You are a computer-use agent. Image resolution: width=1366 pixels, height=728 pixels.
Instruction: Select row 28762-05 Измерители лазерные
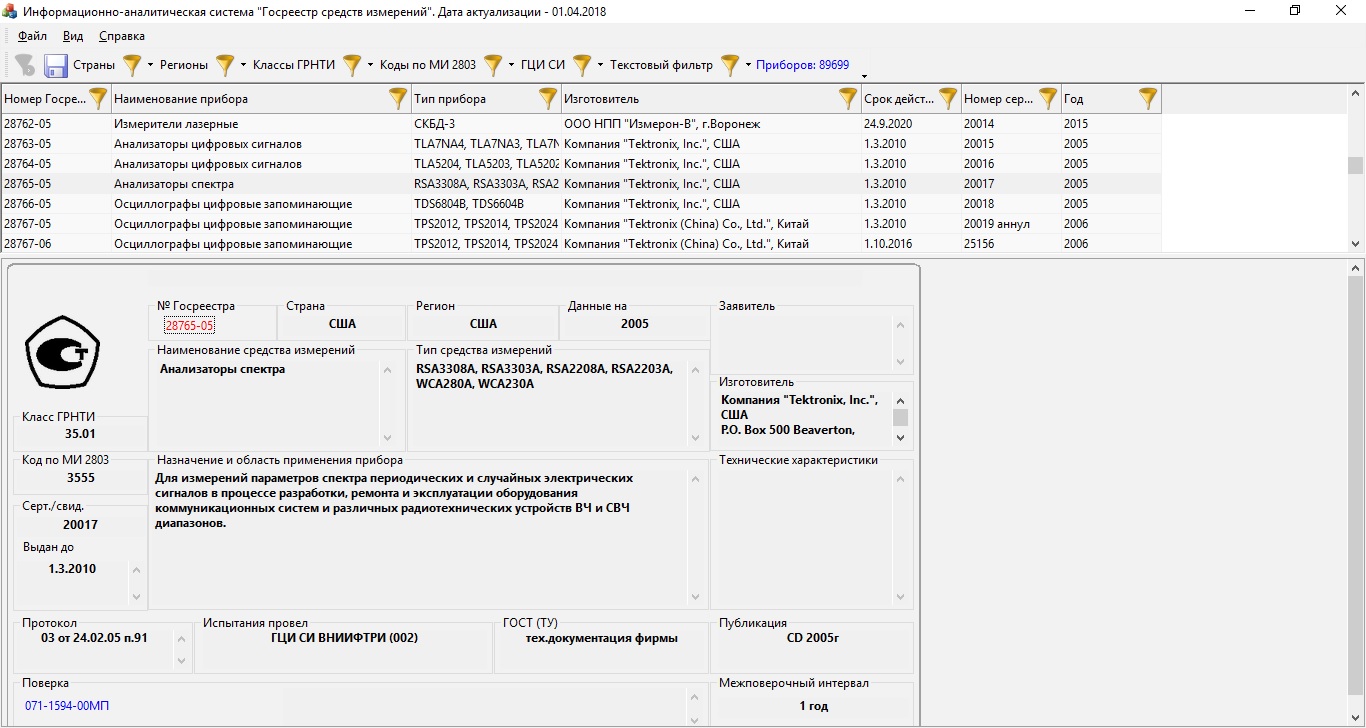[x=175, y=124]
